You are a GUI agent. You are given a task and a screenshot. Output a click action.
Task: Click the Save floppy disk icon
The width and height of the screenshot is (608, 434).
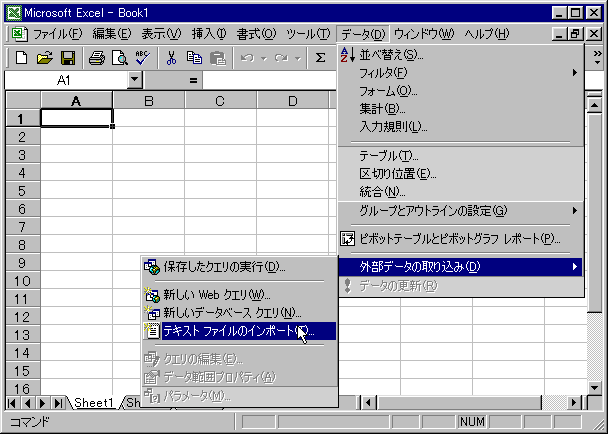68,58
